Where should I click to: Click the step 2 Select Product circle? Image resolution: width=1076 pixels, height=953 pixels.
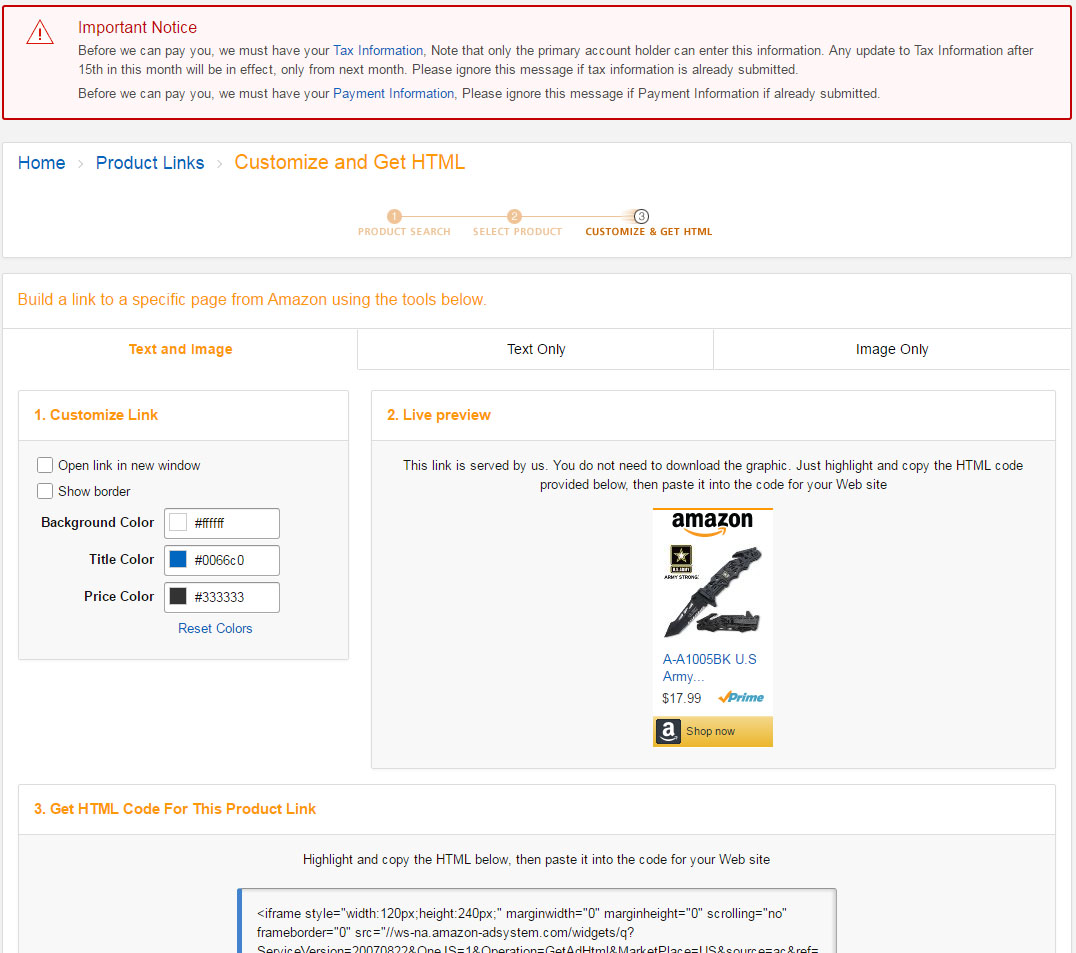(515, 216)
